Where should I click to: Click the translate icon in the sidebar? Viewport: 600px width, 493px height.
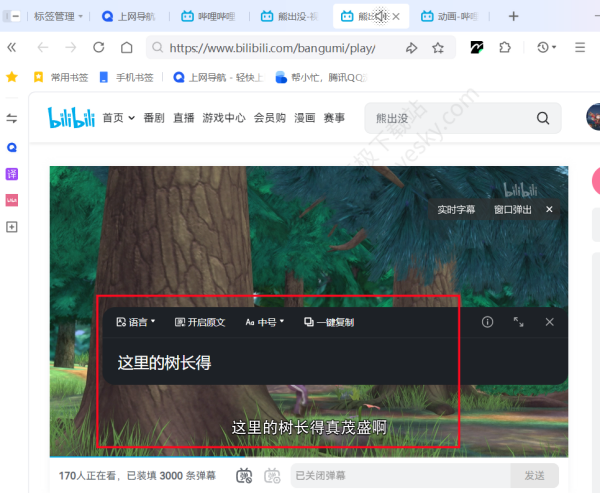[12, 173]
